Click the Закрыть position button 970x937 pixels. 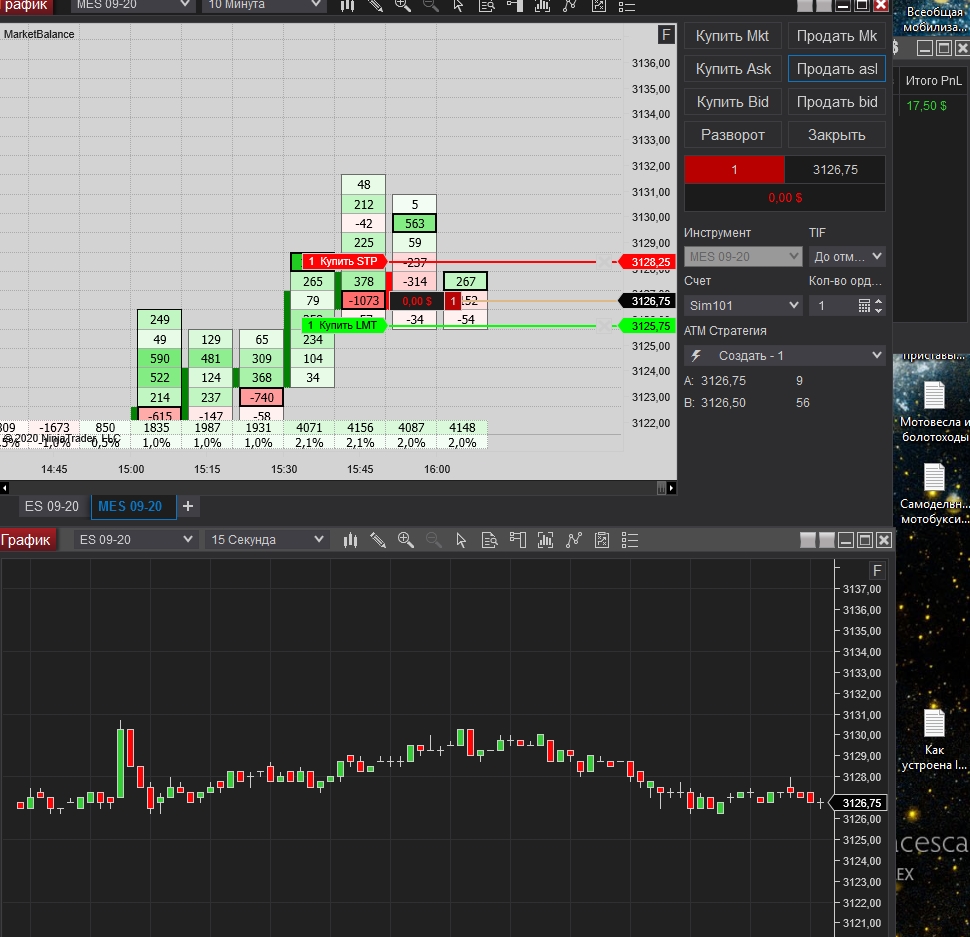tap(836, 135)
